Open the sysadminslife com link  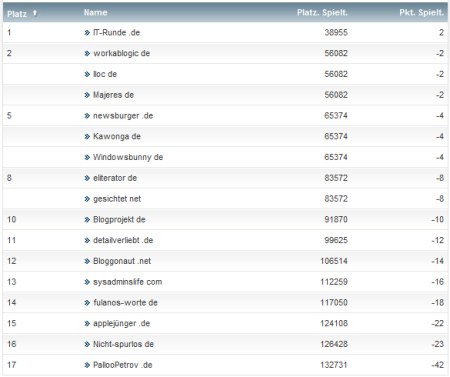tap(128, 282)
